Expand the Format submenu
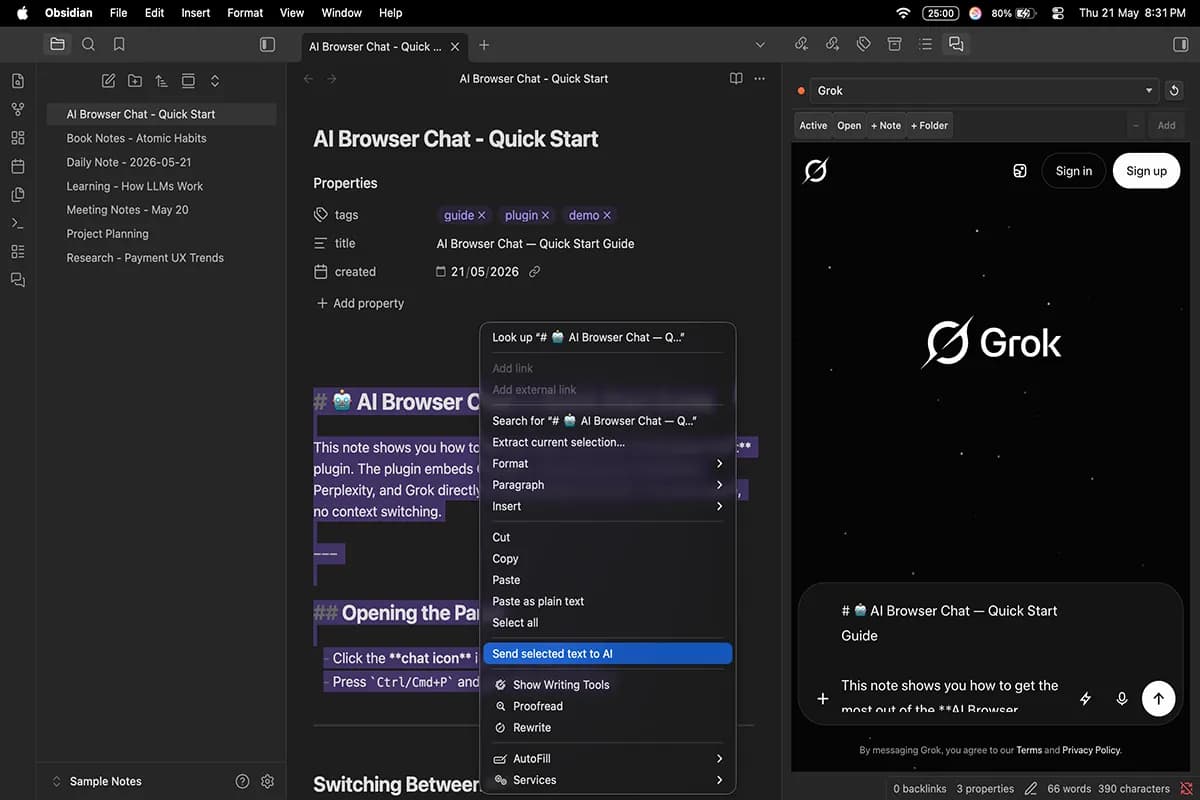 click(607, 464)
